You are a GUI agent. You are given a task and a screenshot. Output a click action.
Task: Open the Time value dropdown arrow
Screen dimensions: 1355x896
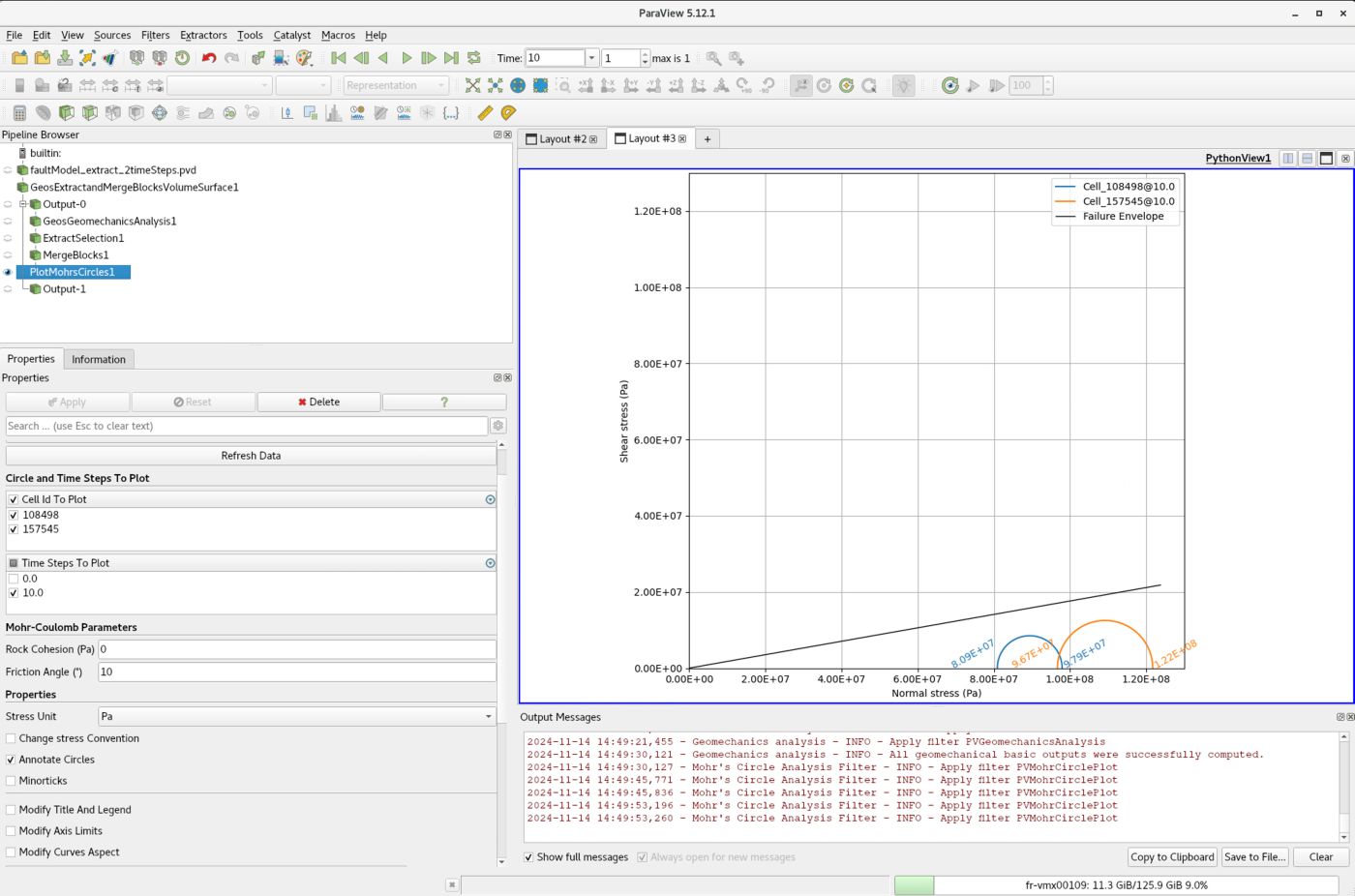tap(591, 58)
